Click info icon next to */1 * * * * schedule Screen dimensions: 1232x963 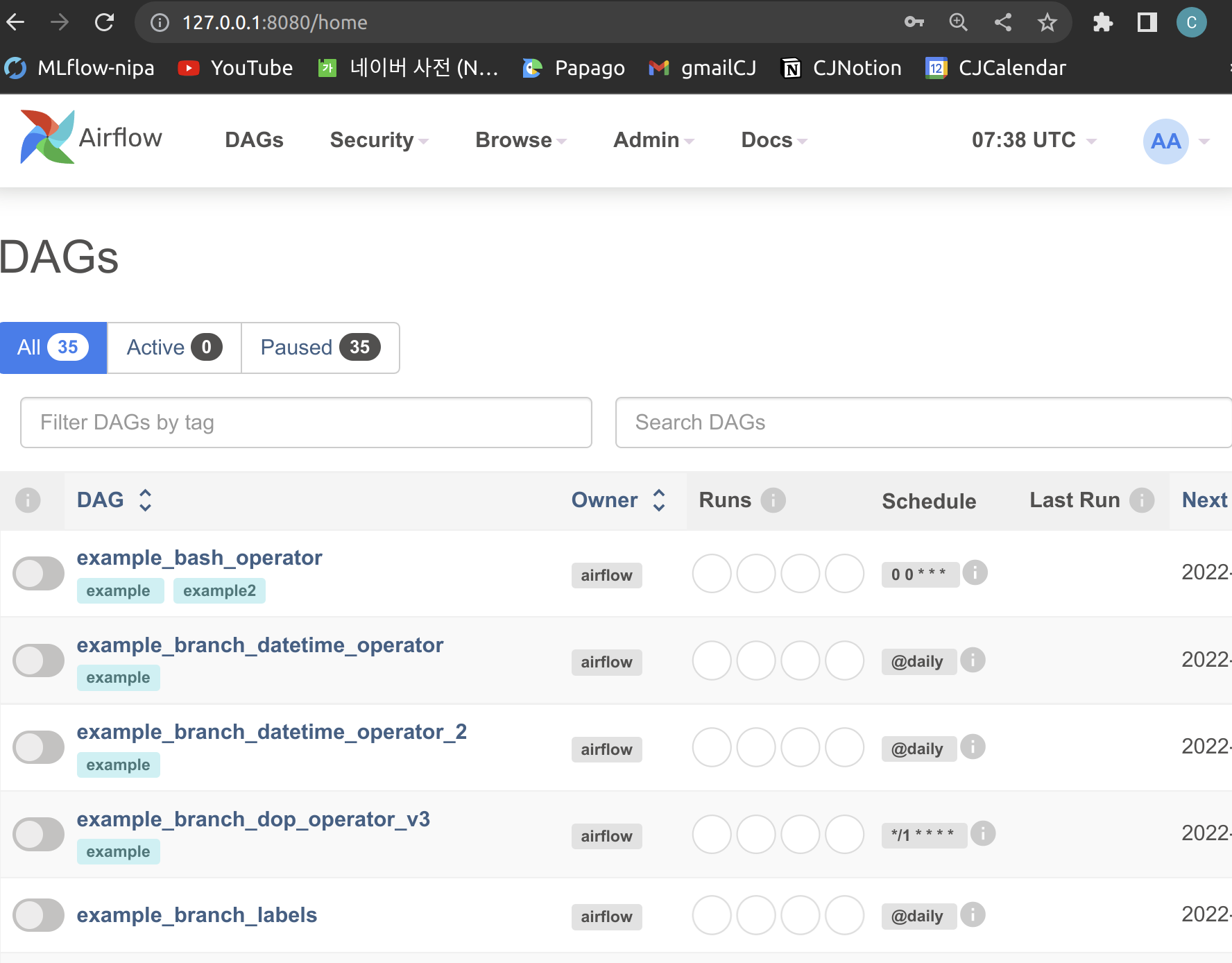[x=983, y=833]
